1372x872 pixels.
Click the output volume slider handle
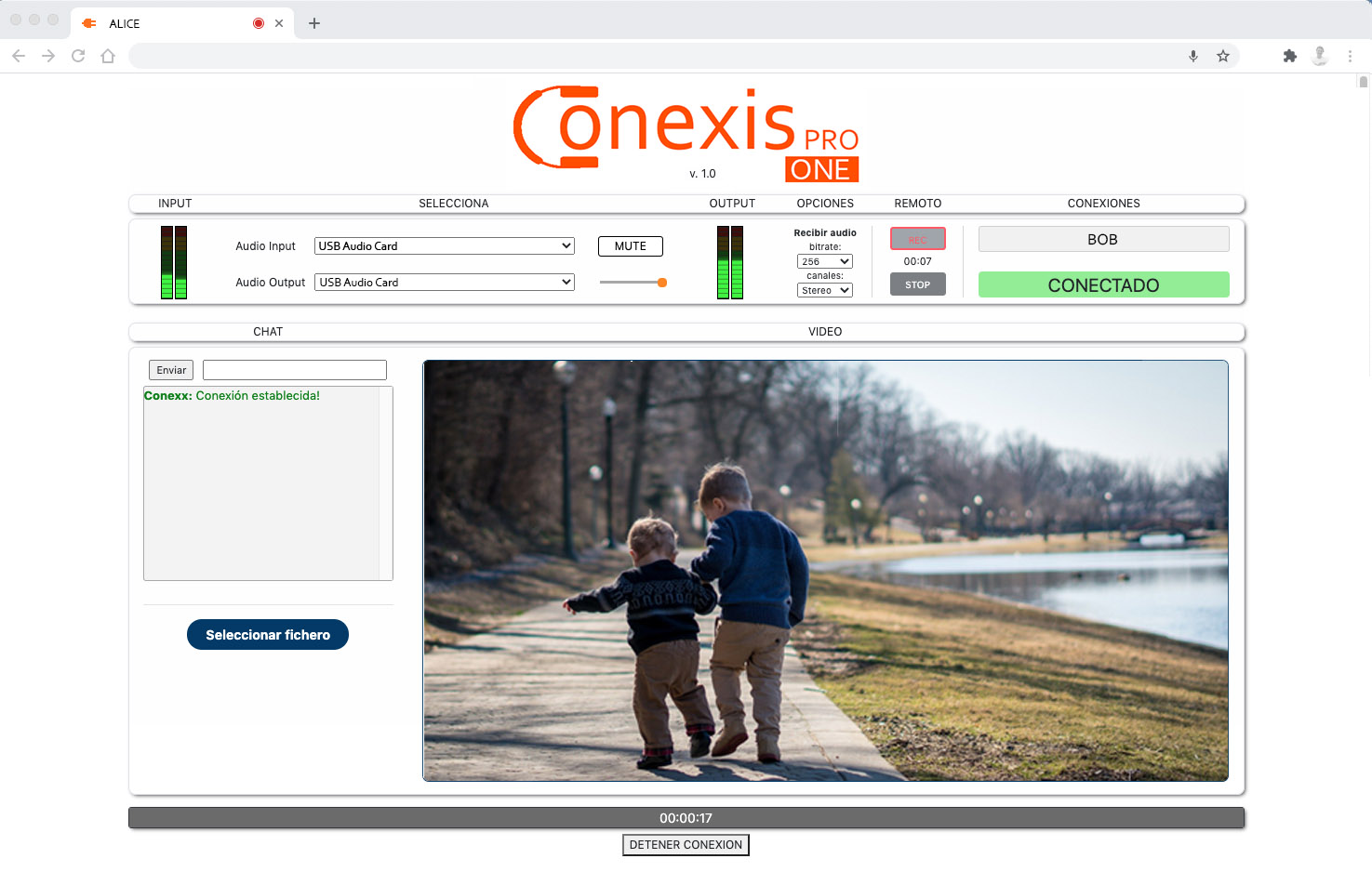tap(662, 283)
